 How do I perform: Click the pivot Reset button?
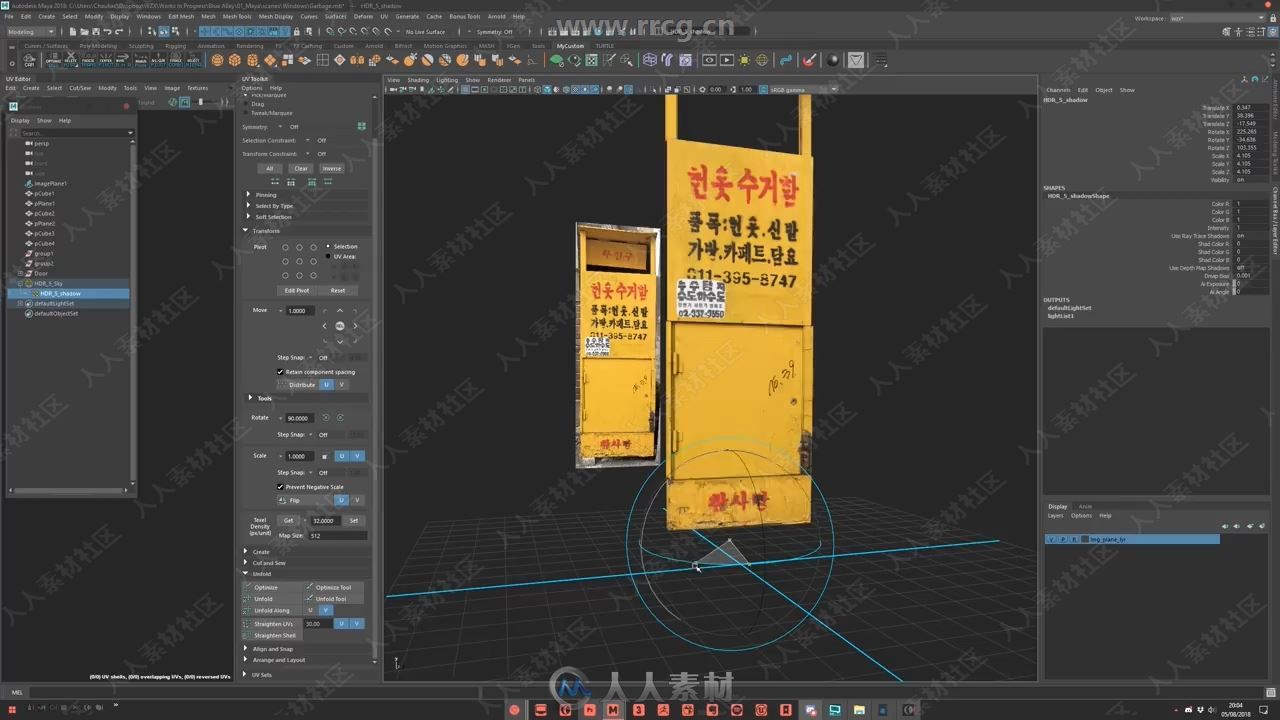pos(338,290)
